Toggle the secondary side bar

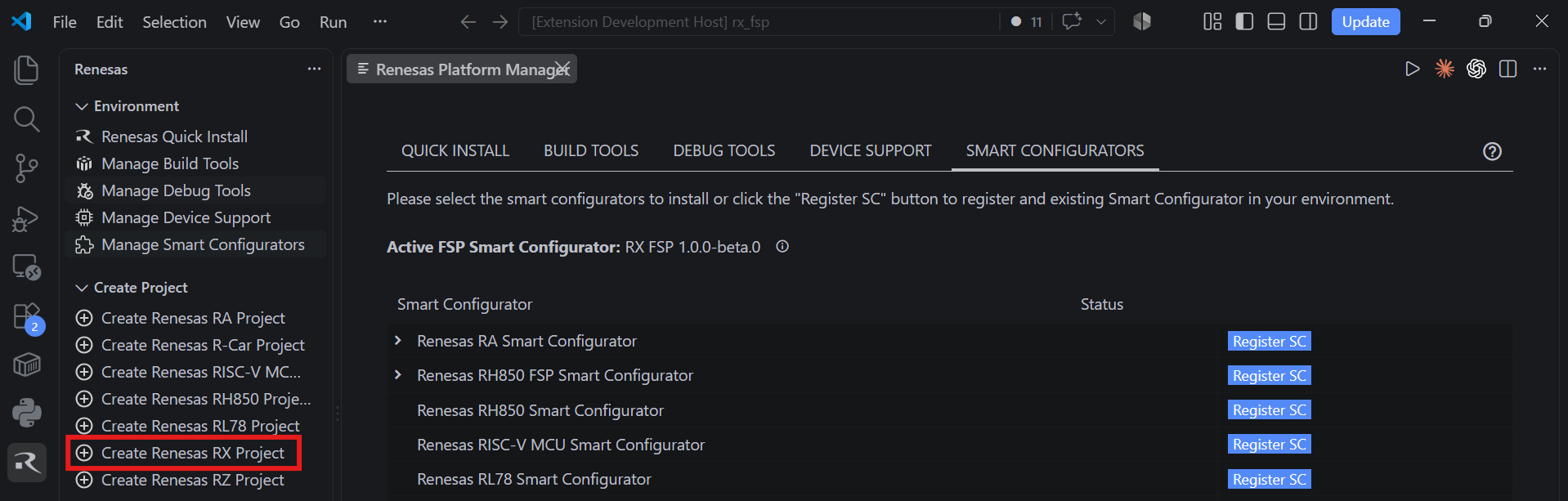pos(1308,22)
